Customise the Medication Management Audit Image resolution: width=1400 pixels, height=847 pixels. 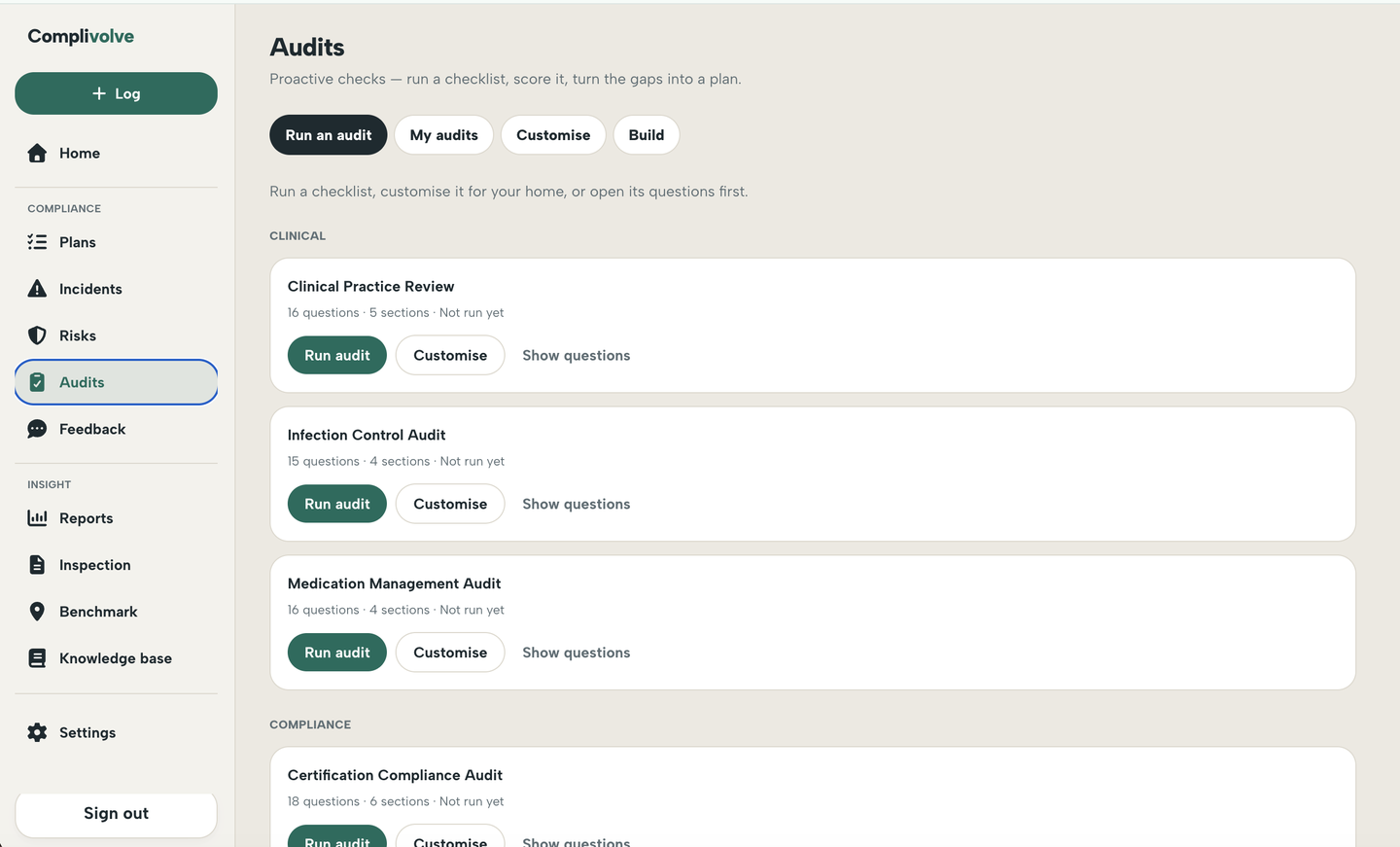point(450,653)
